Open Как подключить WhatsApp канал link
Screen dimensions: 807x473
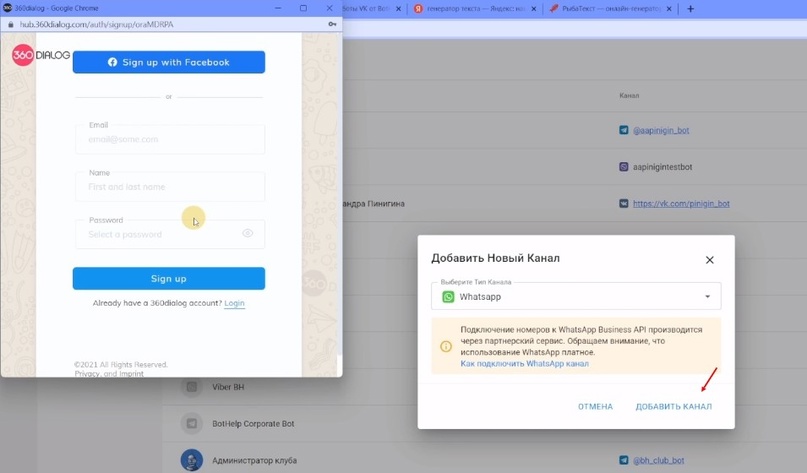pyautogui.click(x=524, y=364)
